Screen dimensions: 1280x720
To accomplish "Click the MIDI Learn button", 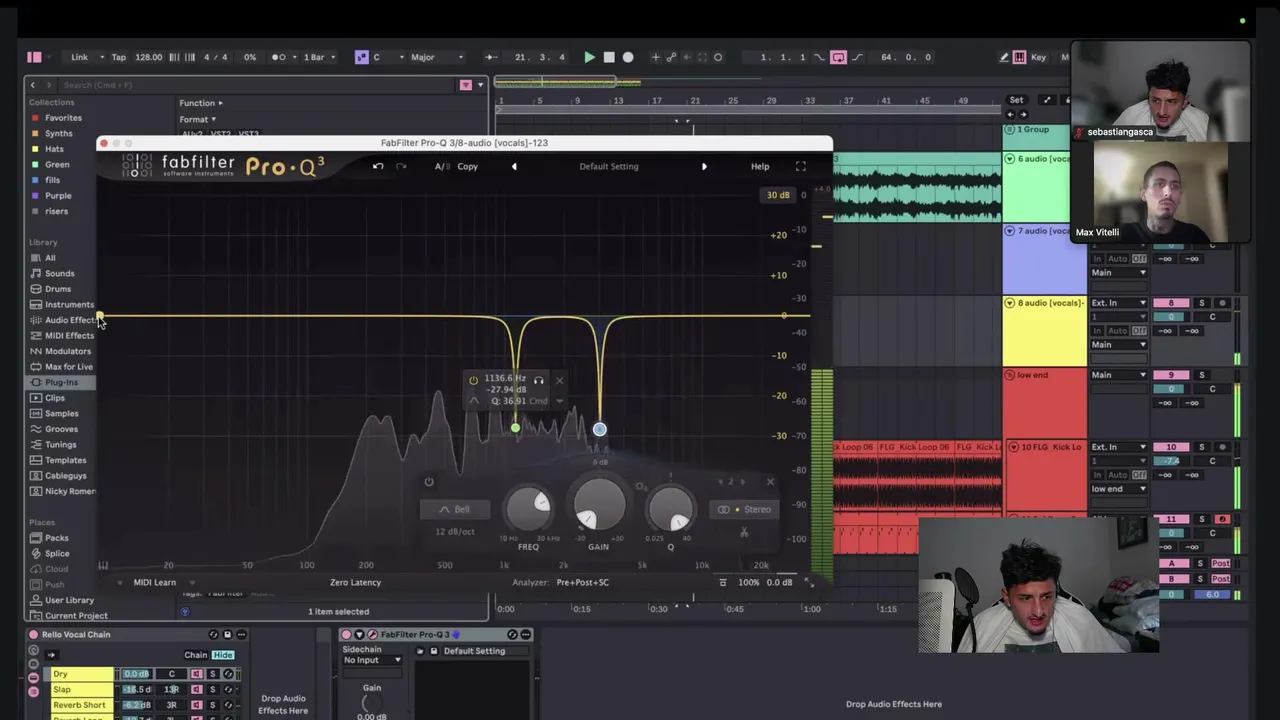I will 154,582.
